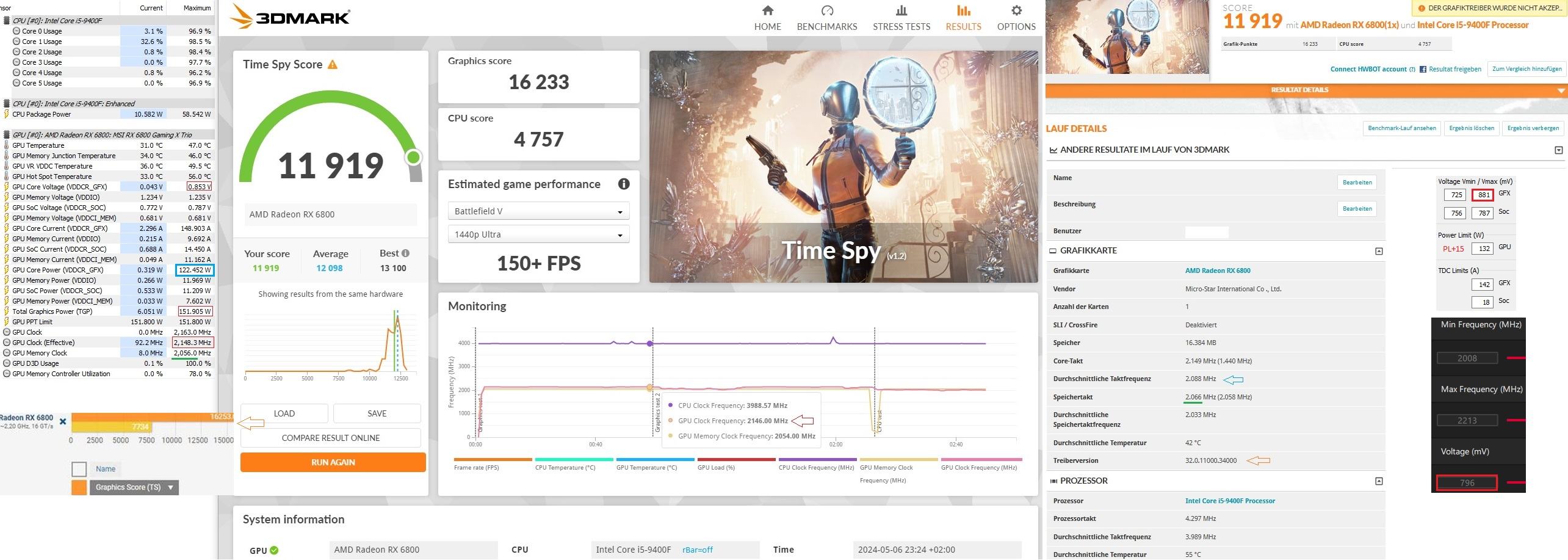1568x560 pixels.
Task: Toggle GPU Memory Clock Frequency legend series
Action: (x=899, y=470)
